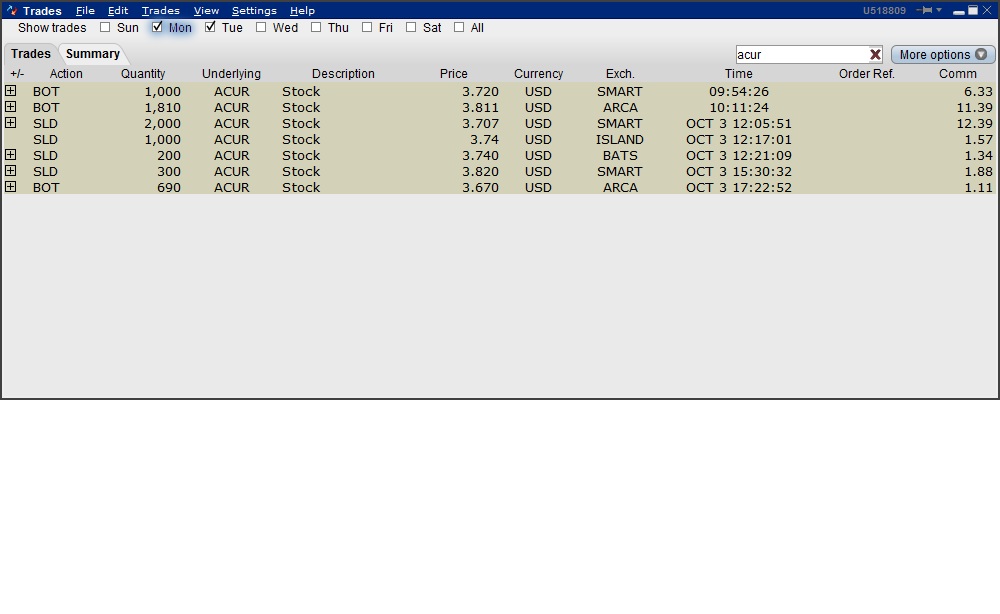This screenshot has width=1000, height=614.
Task: Click time 10:11:24 cell
Action: (739, 108)
